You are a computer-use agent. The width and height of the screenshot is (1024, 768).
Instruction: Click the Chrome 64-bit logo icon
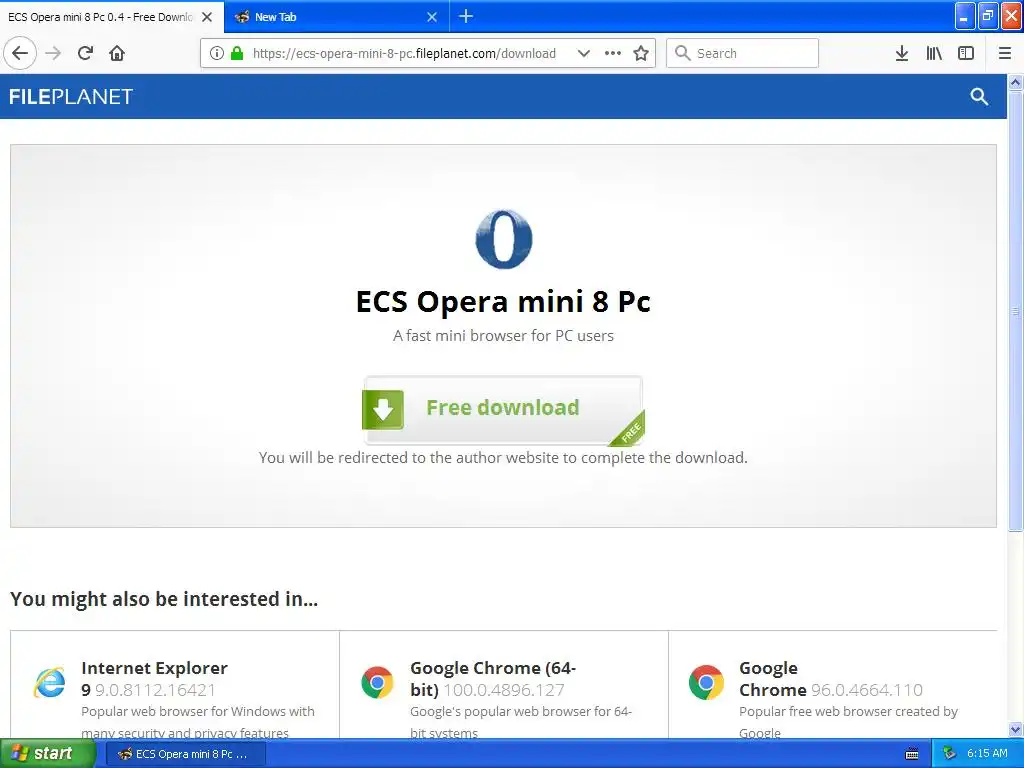click(377, 682)
